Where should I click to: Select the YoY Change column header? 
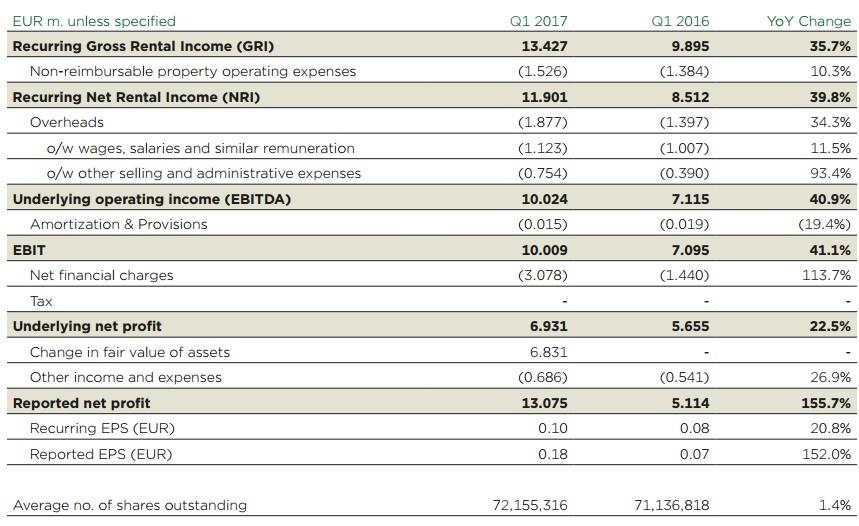coord(810,20)
